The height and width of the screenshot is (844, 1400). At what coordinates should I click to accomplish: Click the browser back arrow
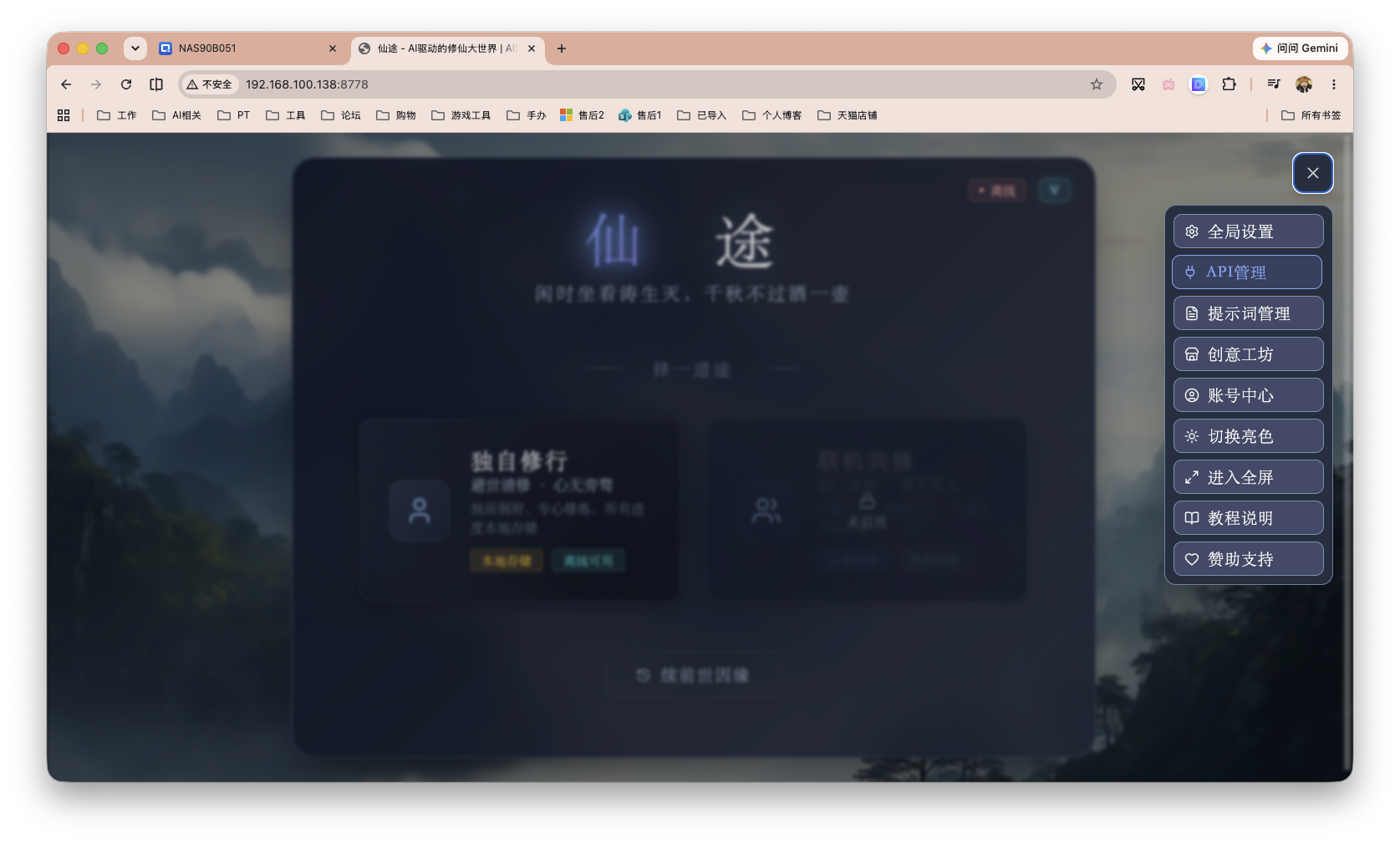point(66,84)
